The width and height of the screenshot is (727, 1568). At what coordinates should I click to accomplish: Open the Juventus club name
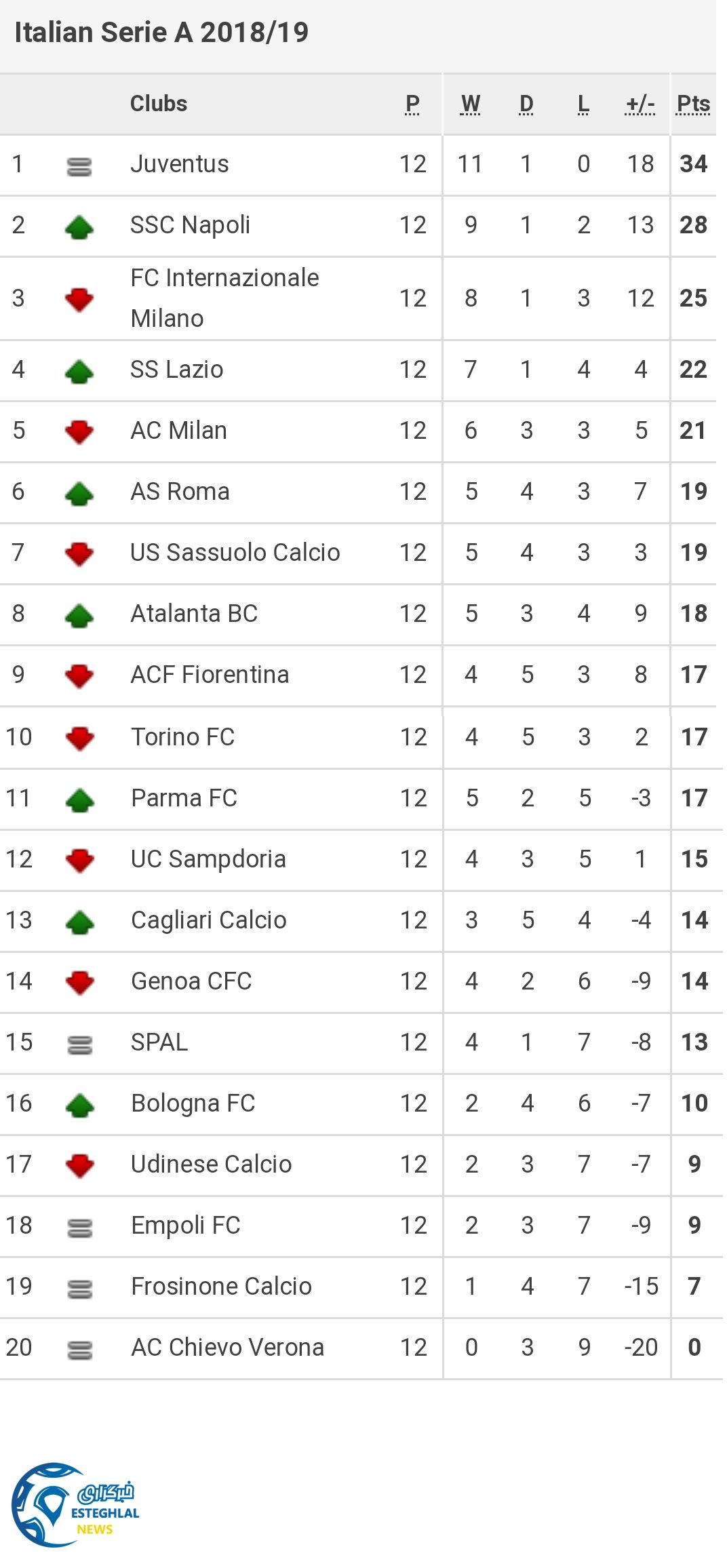[x=180, y=164]
